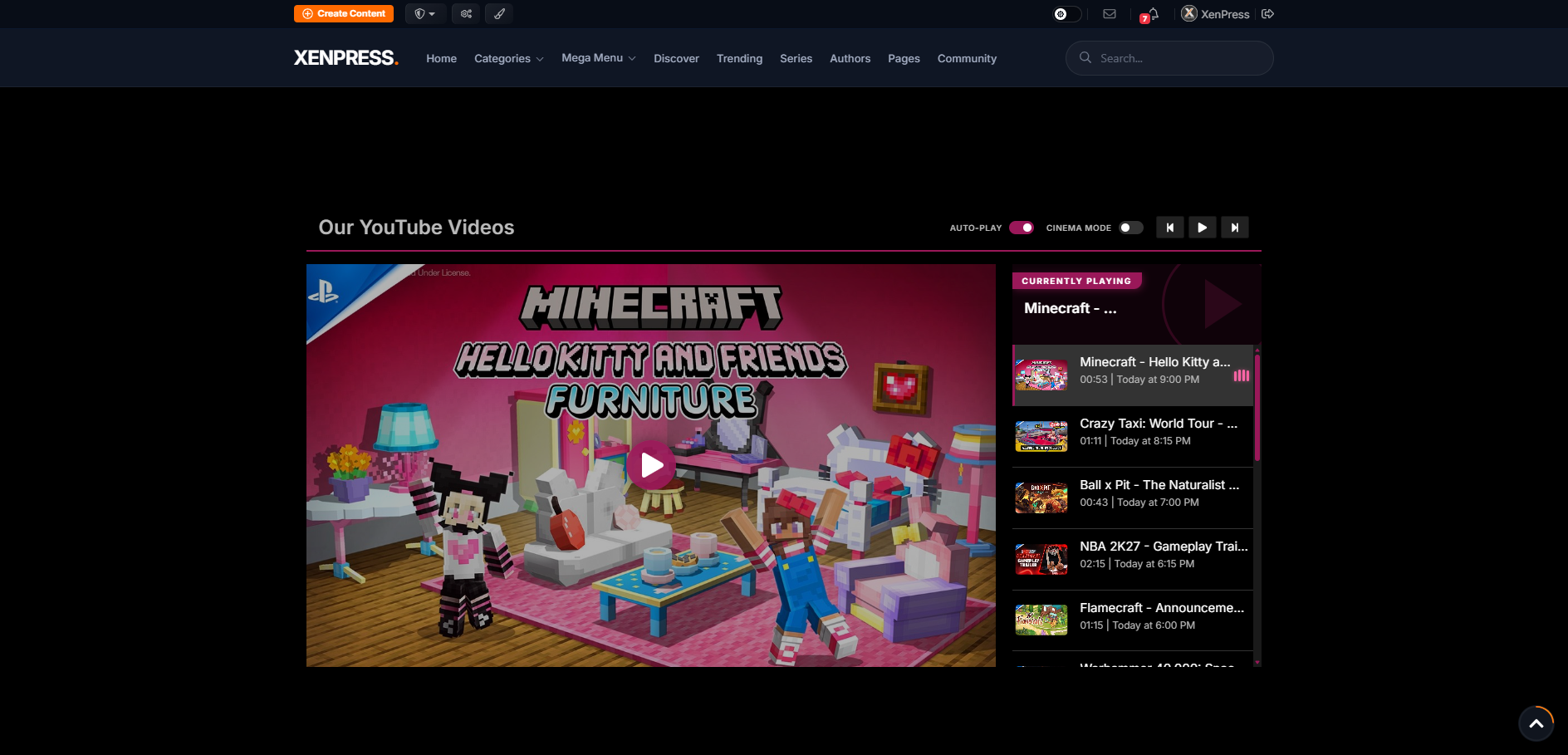
Task: Click the search magnifier icon
Action: click(1085, 57)
